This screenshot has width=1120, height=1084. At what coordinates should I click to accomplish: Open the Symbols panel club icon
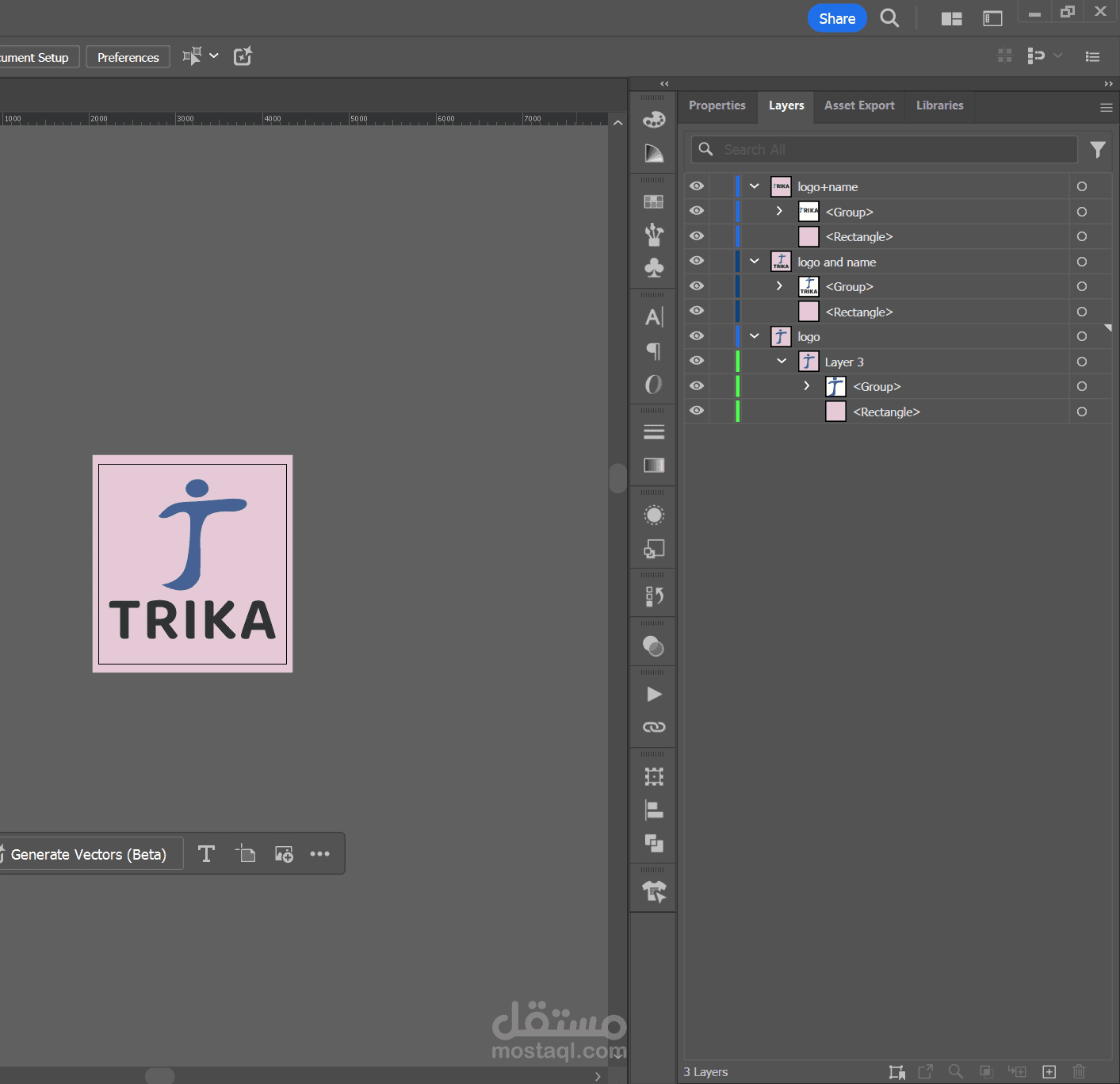tap(654, 268)
